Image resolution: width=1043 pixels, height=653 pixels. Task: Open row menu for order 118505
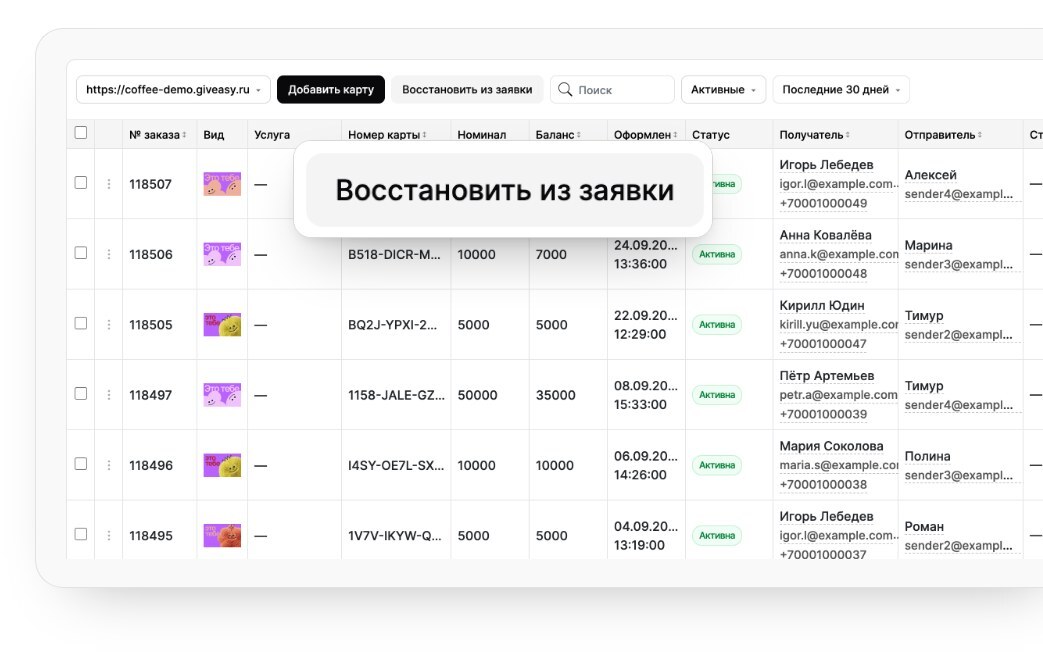[108, 325]
